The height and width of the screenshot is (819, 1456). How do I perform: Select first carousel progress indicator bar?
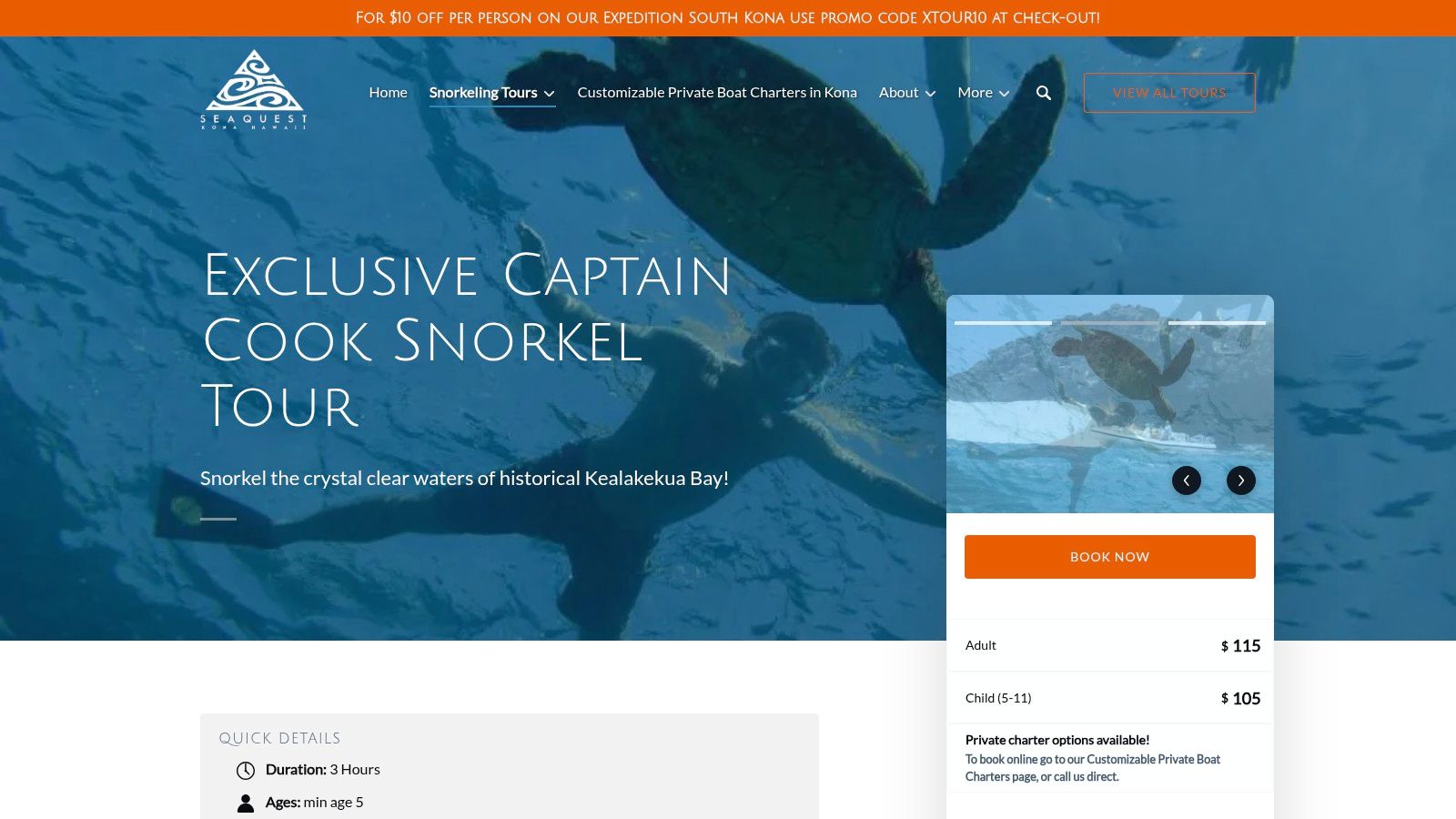(1003, 322)
